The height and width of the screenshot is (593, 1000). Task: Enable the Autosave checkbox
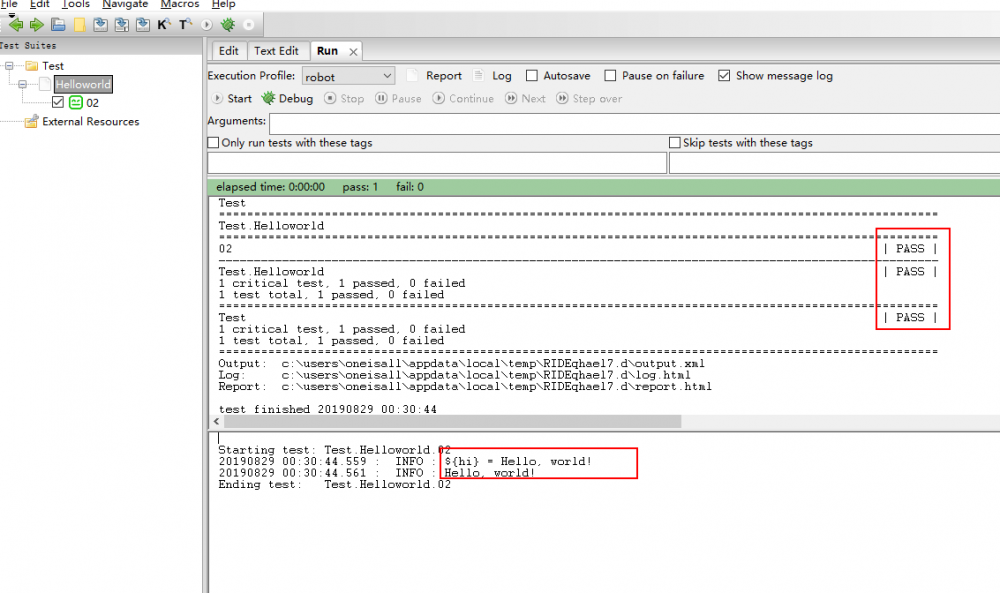532,75
